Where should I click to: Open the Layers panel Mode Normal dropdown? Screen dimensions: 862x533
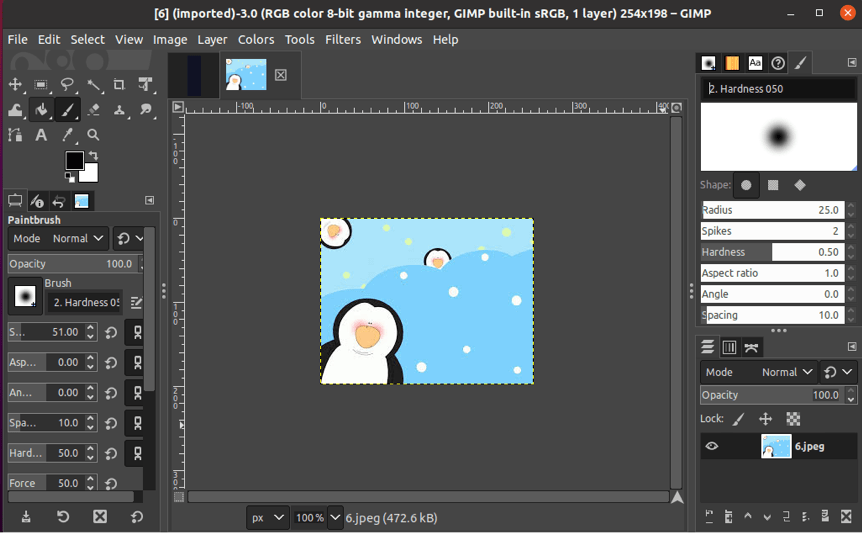(x=758, y=372)
